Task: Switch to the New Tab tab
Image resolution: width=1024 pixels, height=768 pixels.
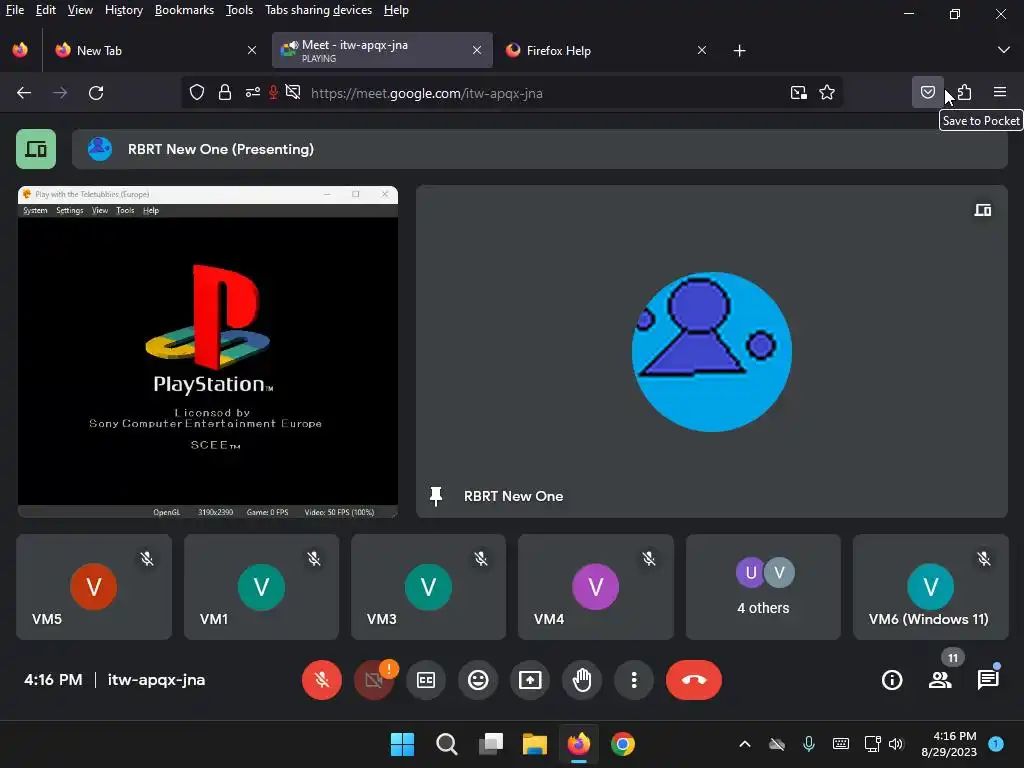Action: point(155,50)
